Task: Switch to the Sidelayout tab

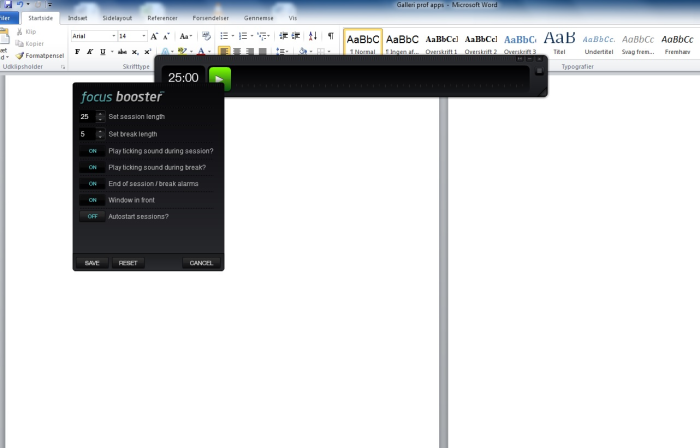Action: coord(117,18)
